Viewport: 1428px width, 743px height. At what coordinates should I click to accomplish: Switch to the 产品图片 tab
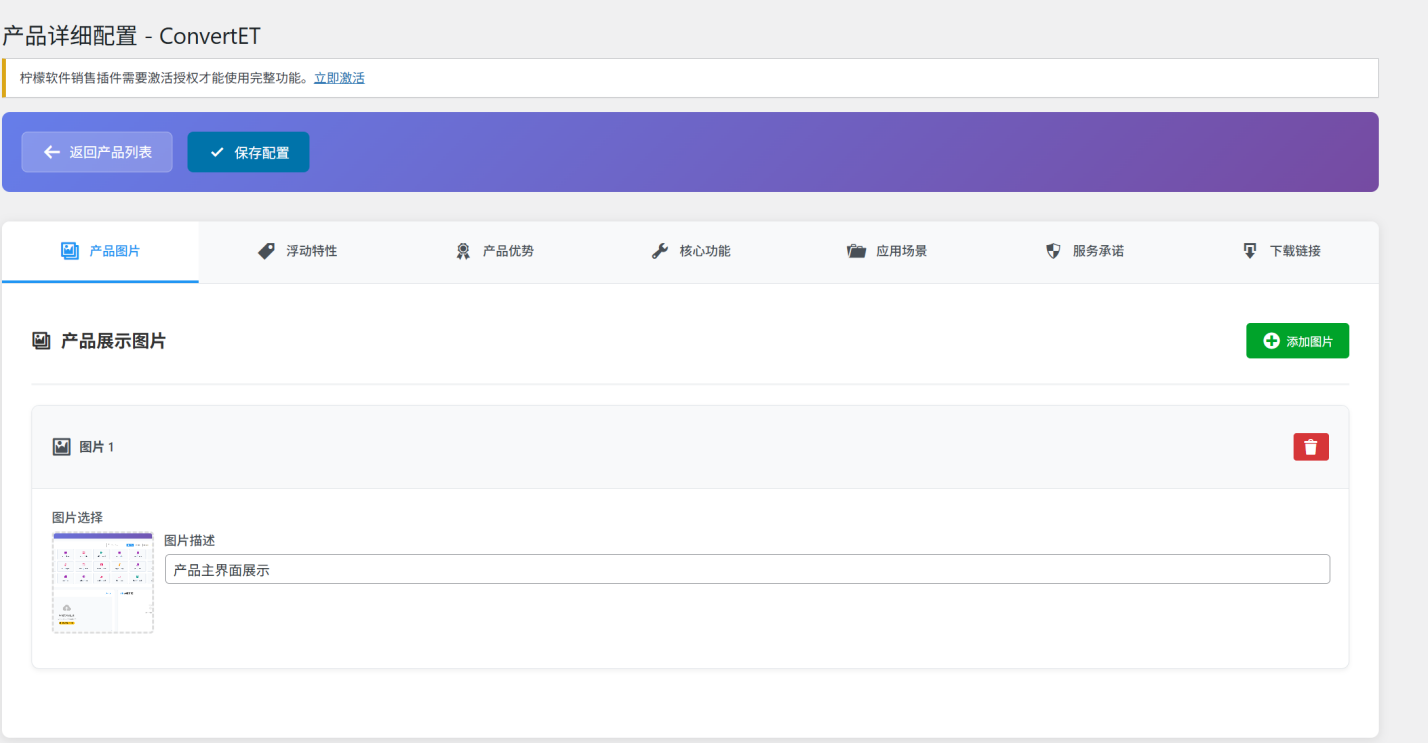(x=101, y=252)
